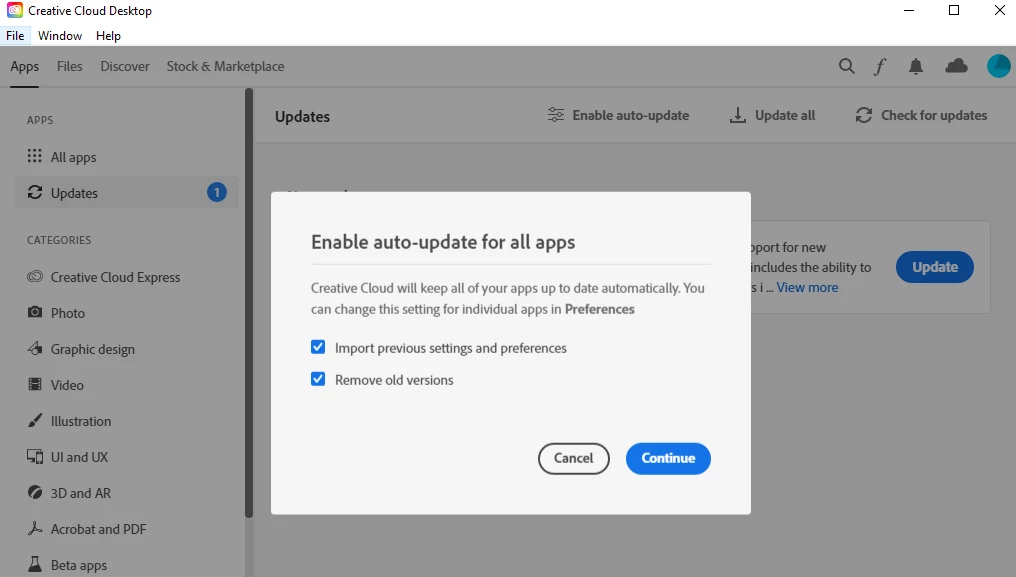The width and height of the screenshot is (1016, 577).
Task: Click the Graphic design icon
Action: click(x=34, y=348)
